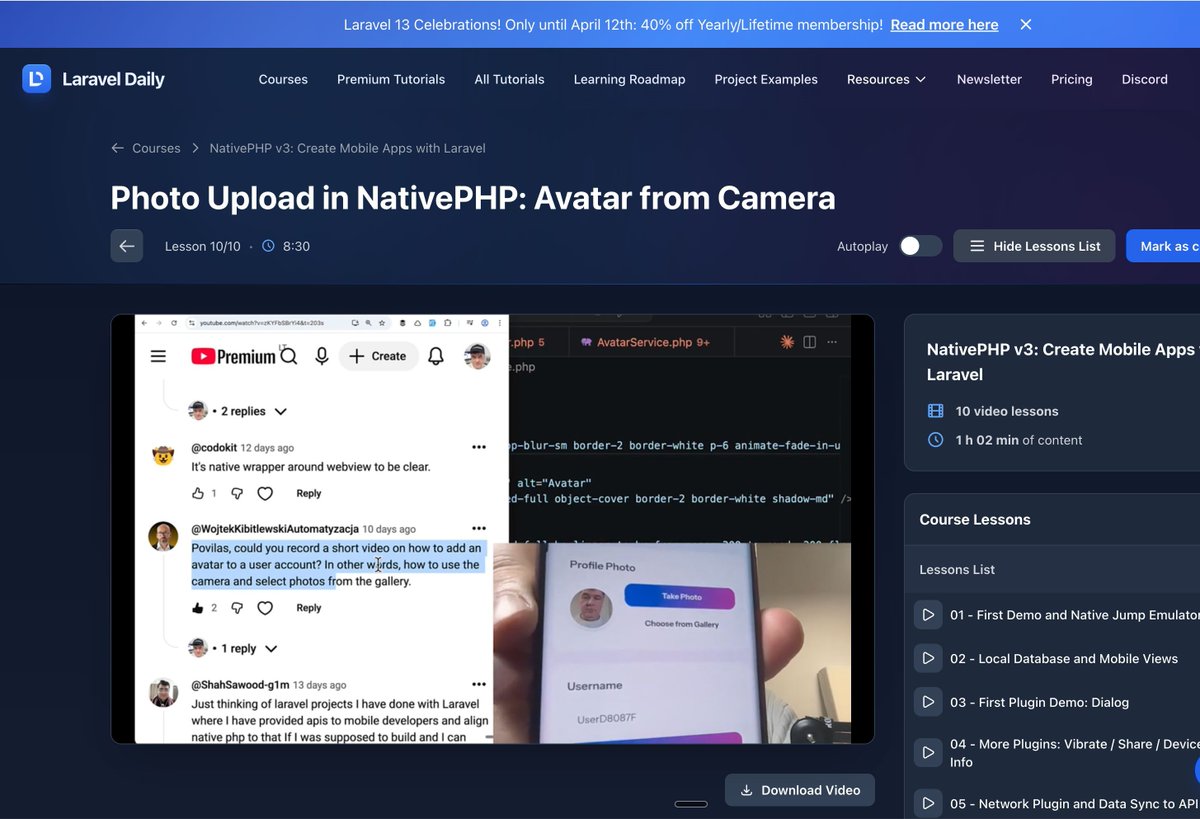Dismiss the Laravel 13 Celebrations banner
This screenshot has height=819, width=1200.
(1025, 24)
